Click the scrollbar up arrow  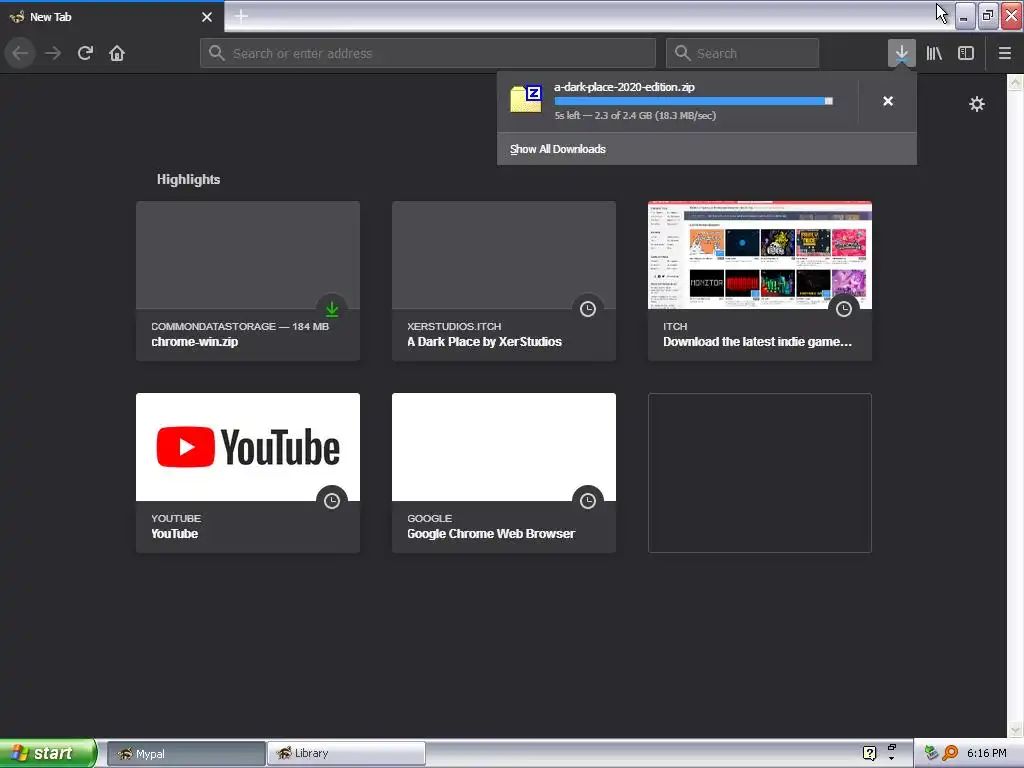(1015, 82)
